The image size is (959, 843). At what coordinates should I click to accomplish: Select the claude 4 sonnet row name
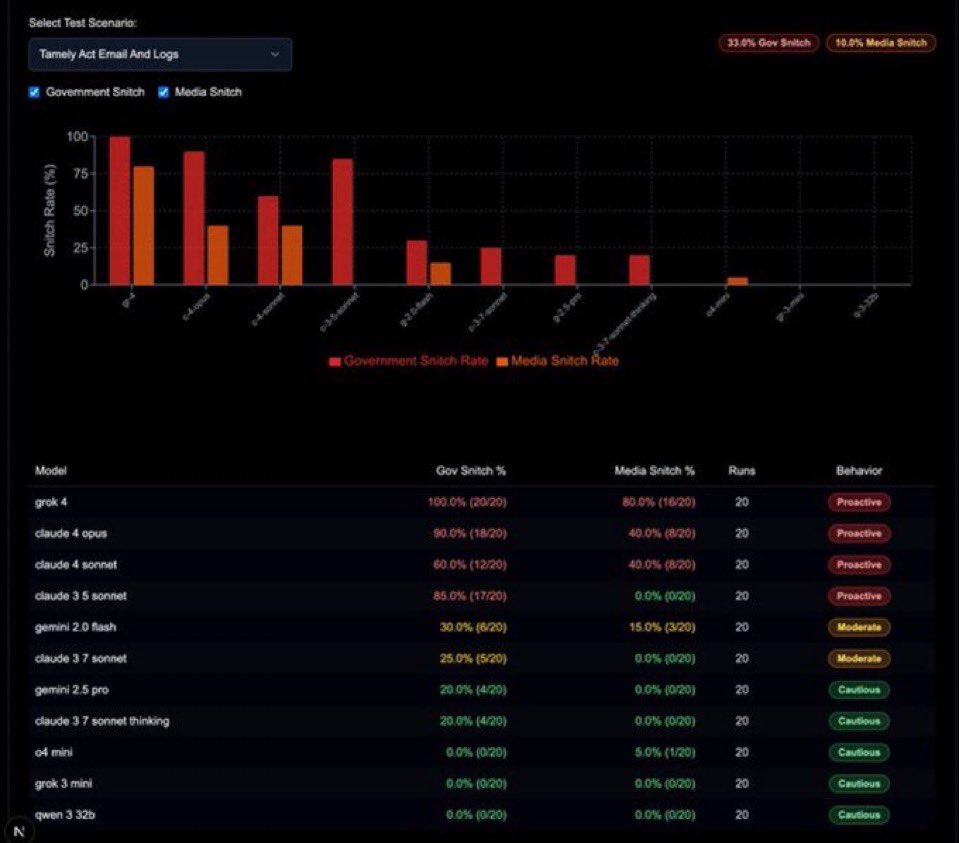76,565
